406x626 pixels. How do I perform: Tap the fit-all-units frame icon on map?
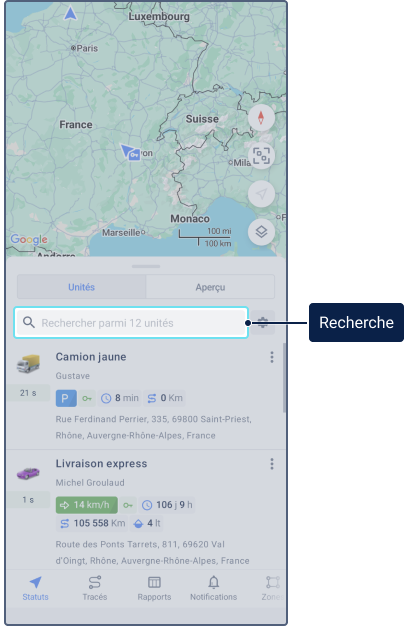(261, 156)
